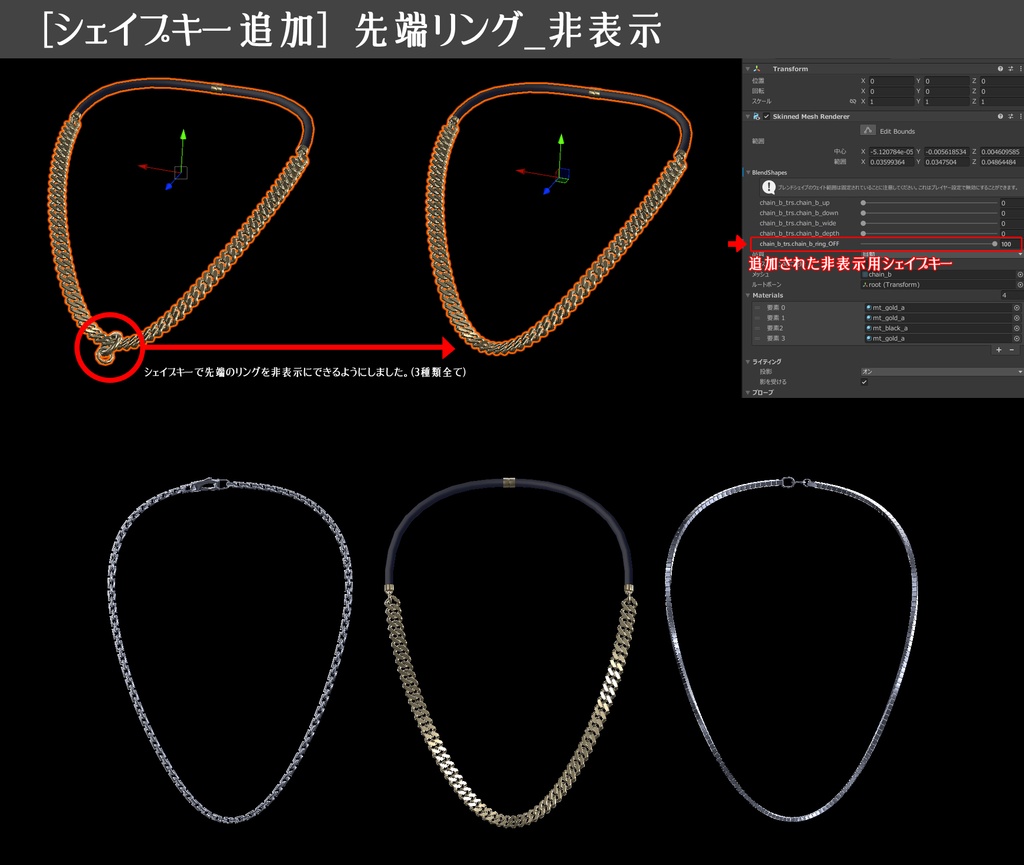Image resolution: width=1024 pixels, height=865 pixels.
Task: Open the 投影 shadow casting dropdown
Action: tap(942, 371)
